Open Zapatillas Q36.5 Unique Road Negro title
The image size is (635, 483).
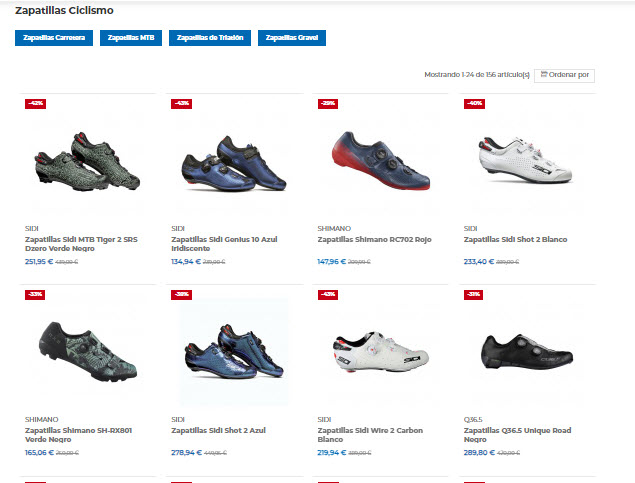click(517, 435)
